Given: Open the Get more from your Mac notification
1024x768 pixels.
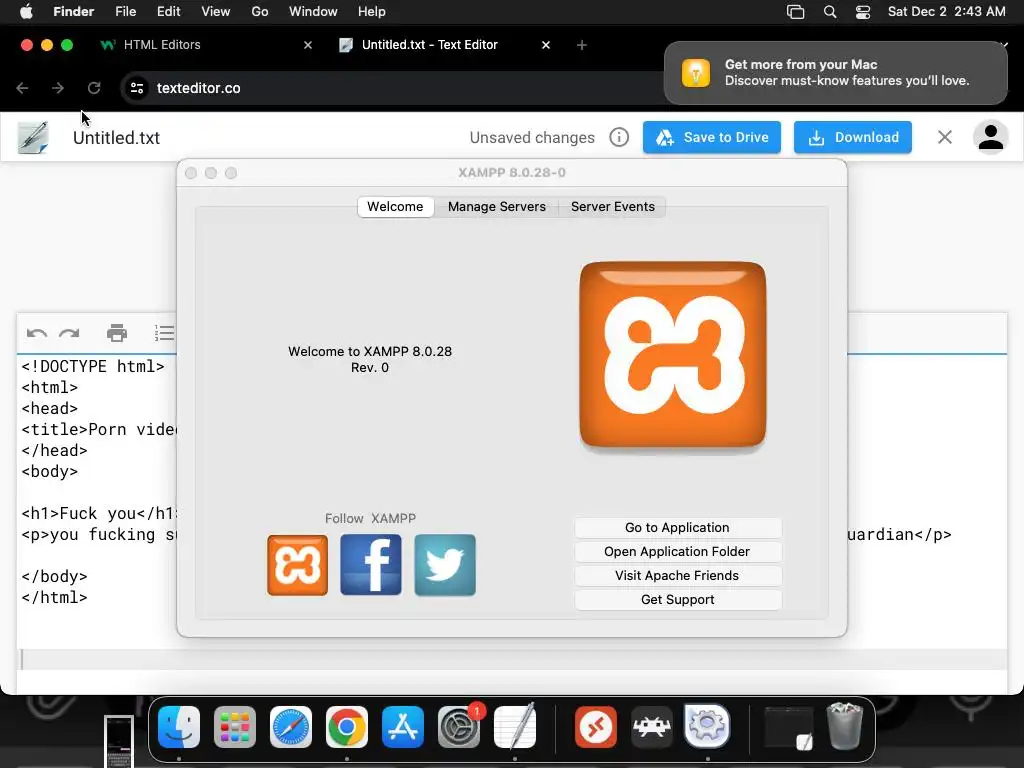Looking at the screenshot, I should tap(835, 72).
